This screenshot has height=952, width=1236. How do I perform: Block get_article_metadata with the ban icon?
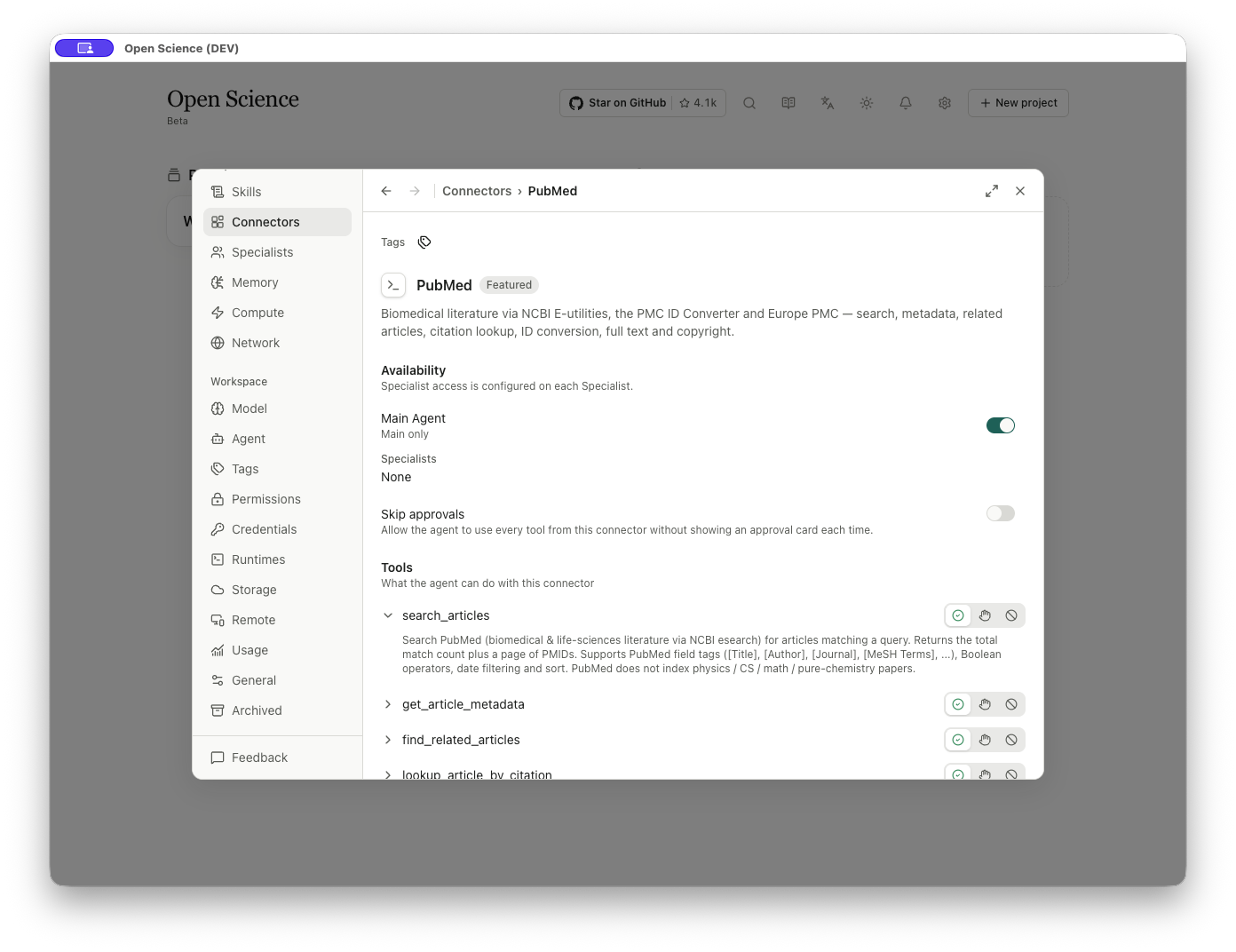[x=1011, y=704]
